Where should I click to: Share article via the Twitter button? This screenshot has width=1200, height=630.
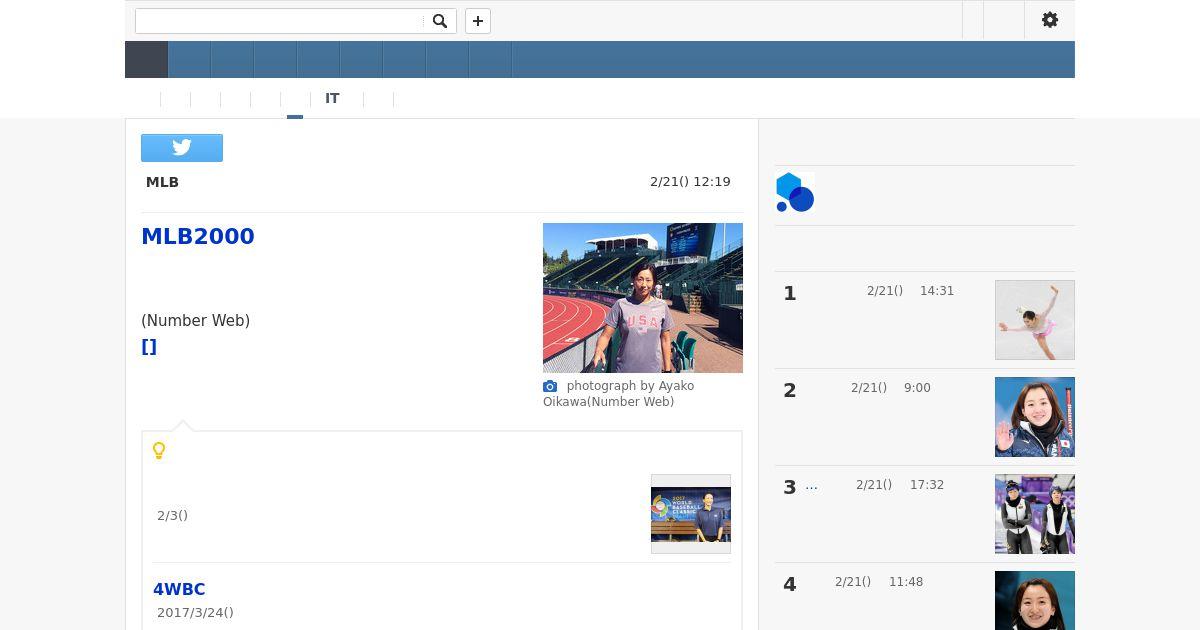click(182, 147)
